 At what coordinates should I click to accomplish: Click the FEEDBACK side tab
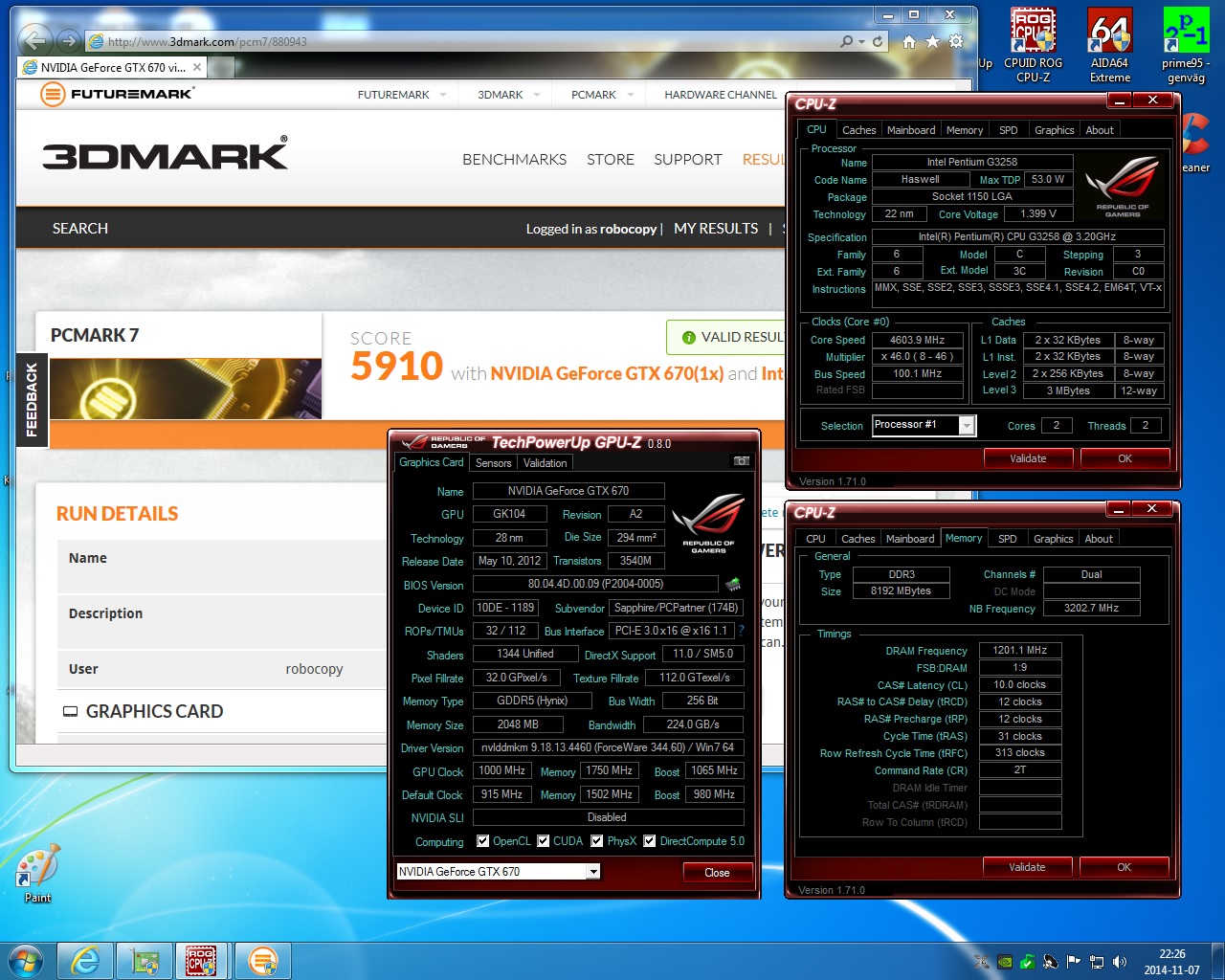click(32, 400)
